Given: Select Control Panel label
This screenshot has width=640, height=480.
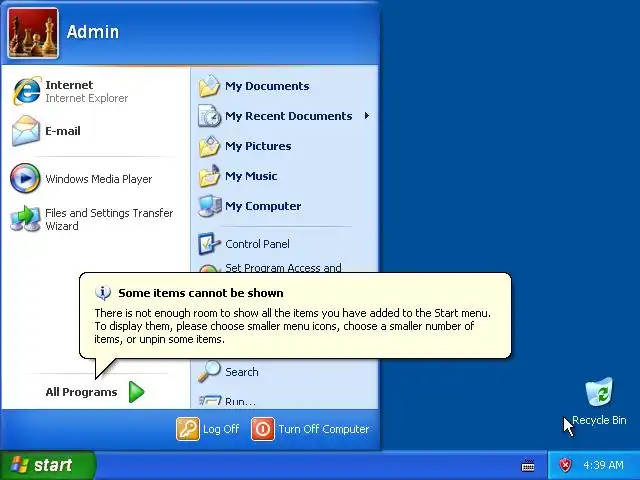Looking at the screenshot, I should pos(258,244).
